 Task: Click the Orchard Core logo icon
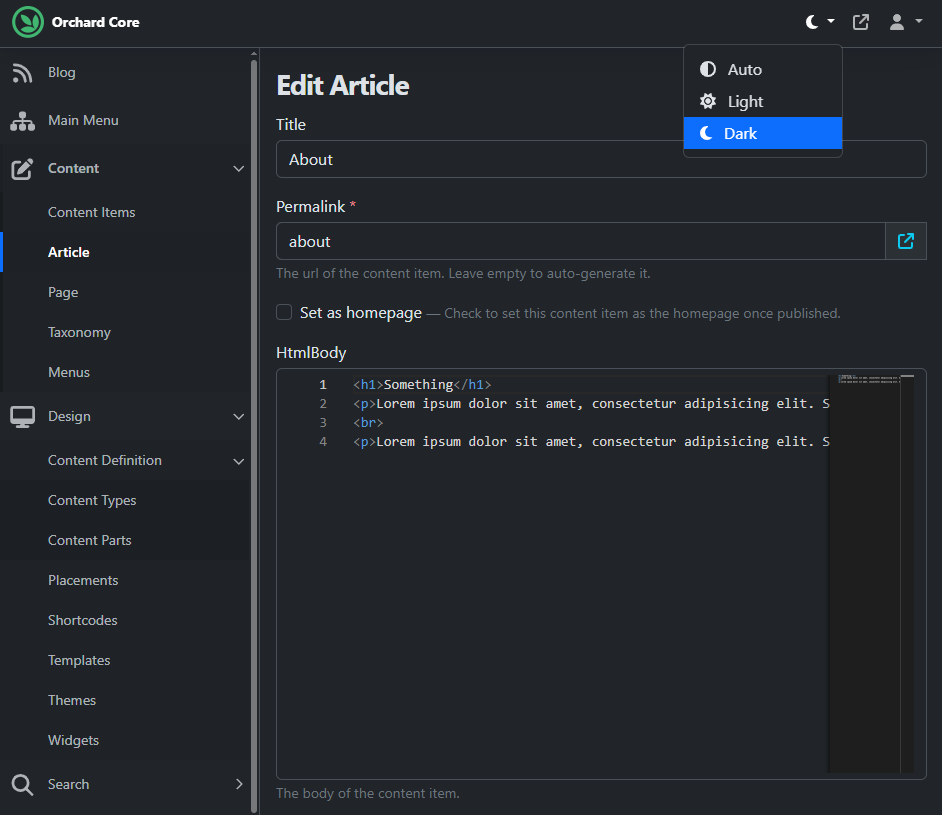[28, 22]
